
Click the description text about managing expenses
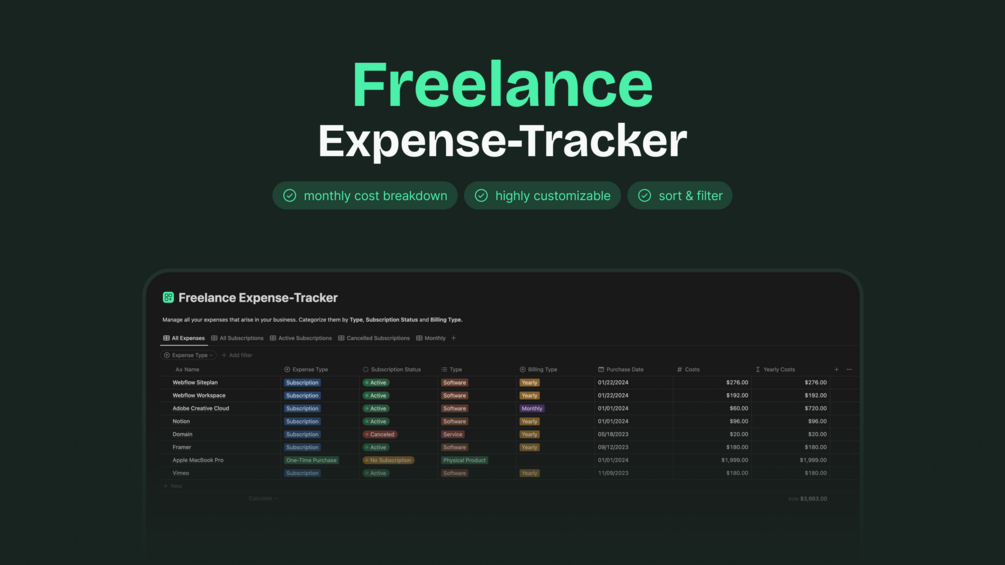(312, 320)
